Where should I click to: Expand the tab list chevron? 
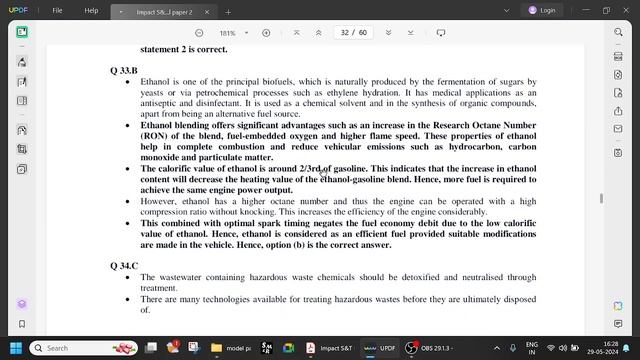[x=507, y=11]
